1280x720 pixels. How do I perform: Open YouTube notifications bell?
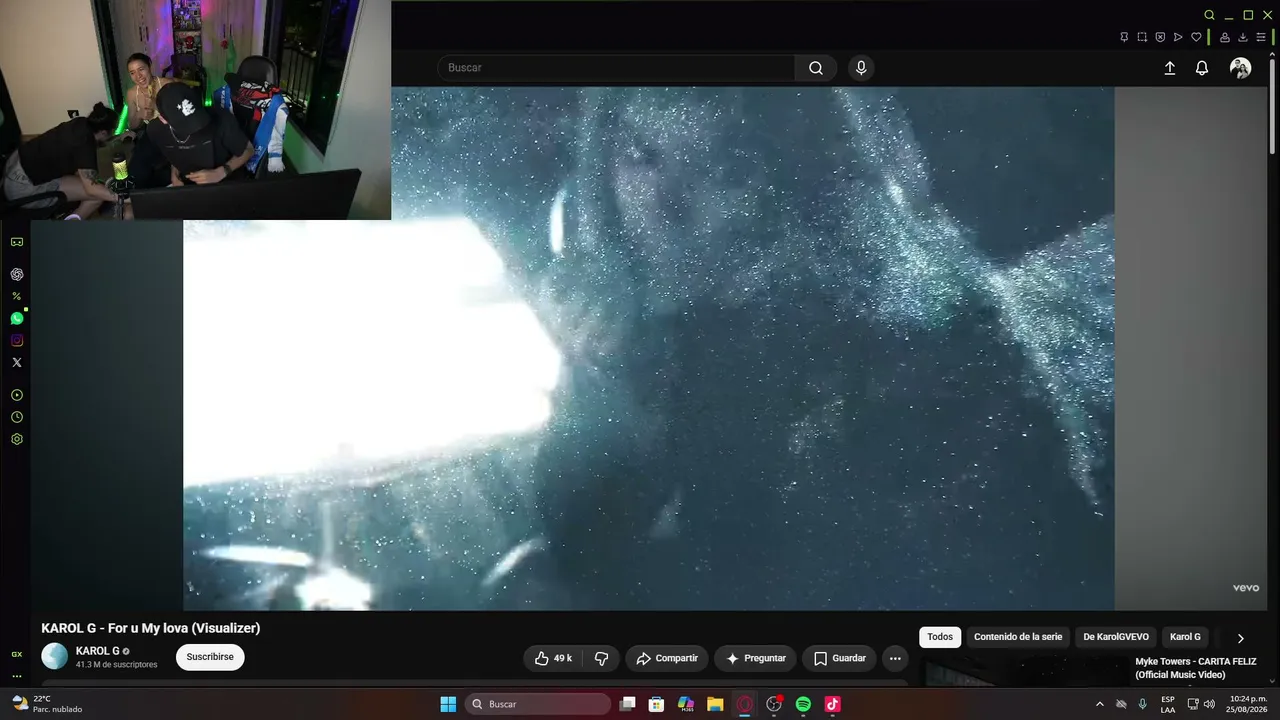pyautogui.click(x=1202, y=68)
